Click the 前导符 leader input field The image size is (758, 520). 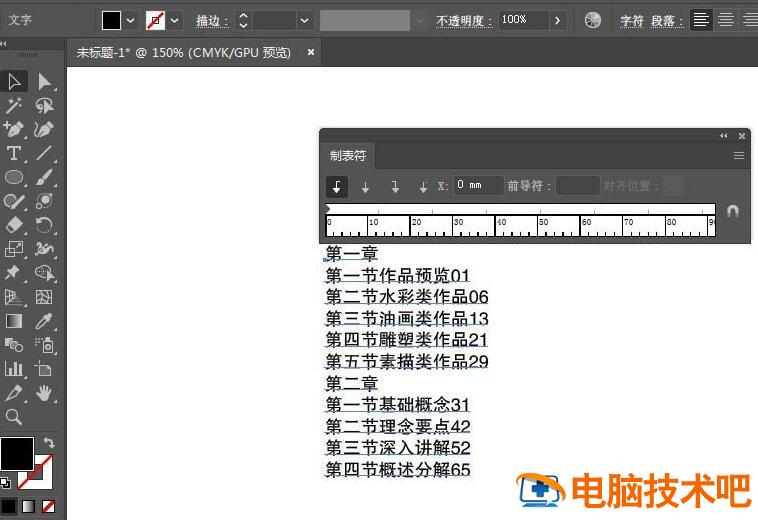[x=578, y=186]
